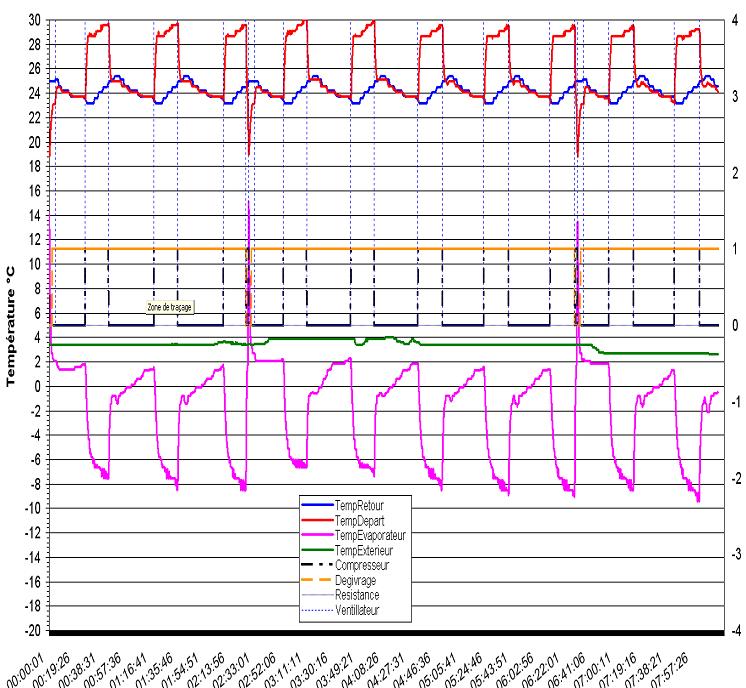Select the red TempDepart legend line key
The image size is (746, 688).
pyautogui.click(x=318, y=521)
